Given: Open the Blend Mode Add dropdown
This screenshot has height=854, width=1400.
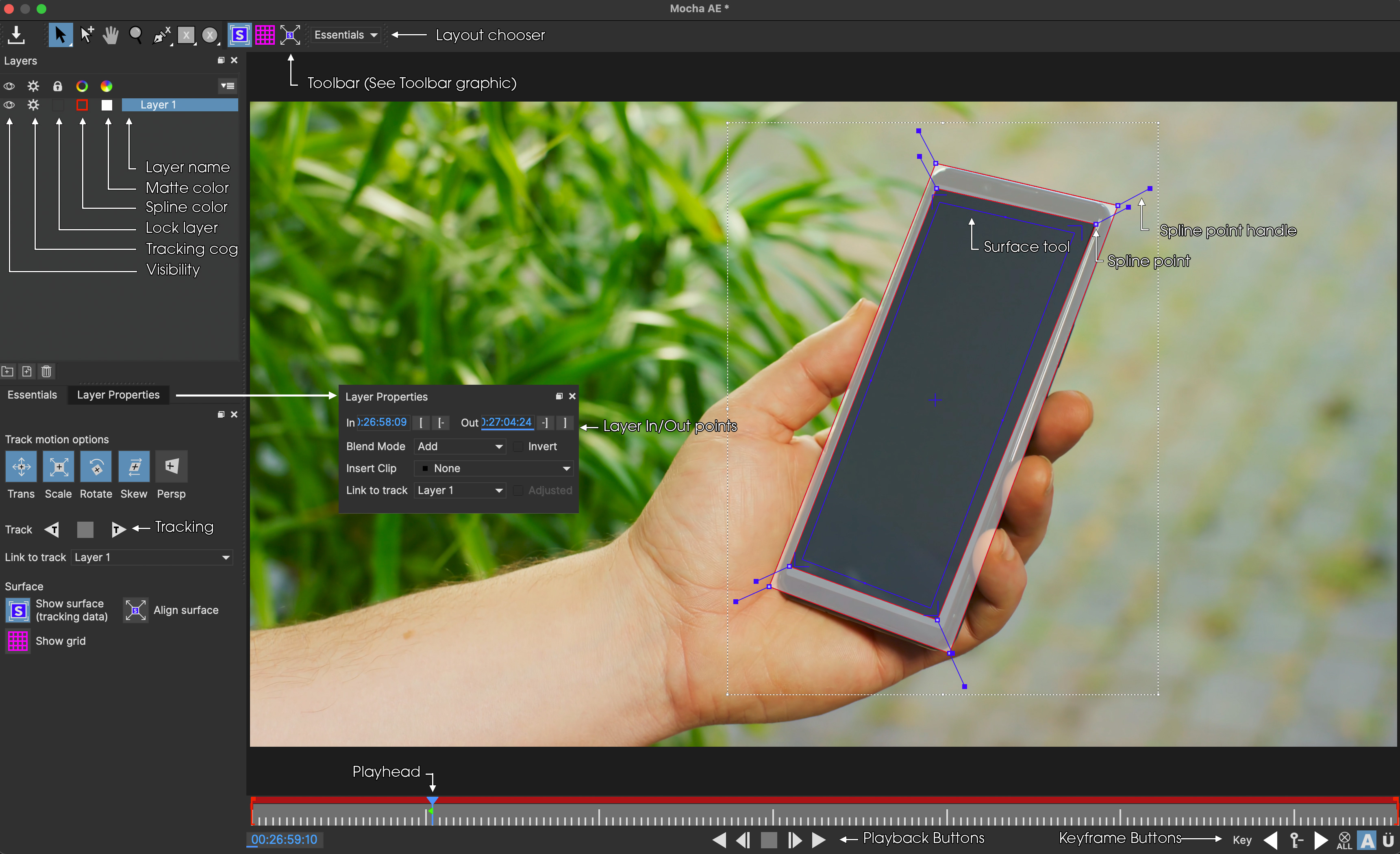Looking at the screenshot, I should pos(460,447).
